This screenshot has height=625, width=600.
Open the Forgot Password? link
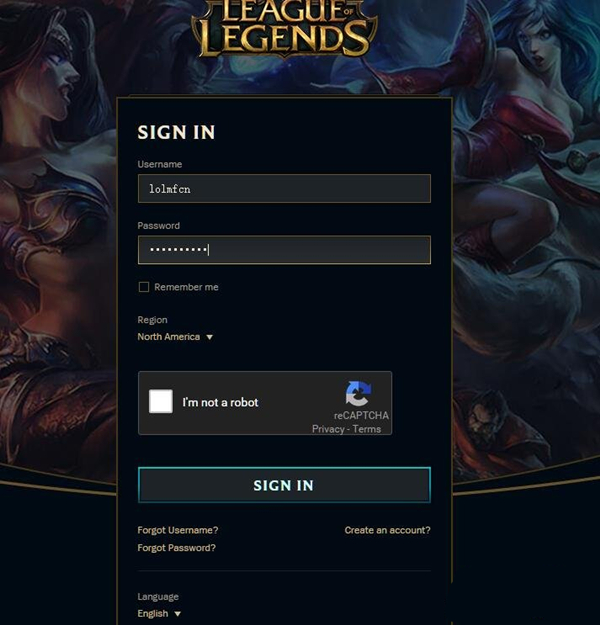tap(177, 548)
